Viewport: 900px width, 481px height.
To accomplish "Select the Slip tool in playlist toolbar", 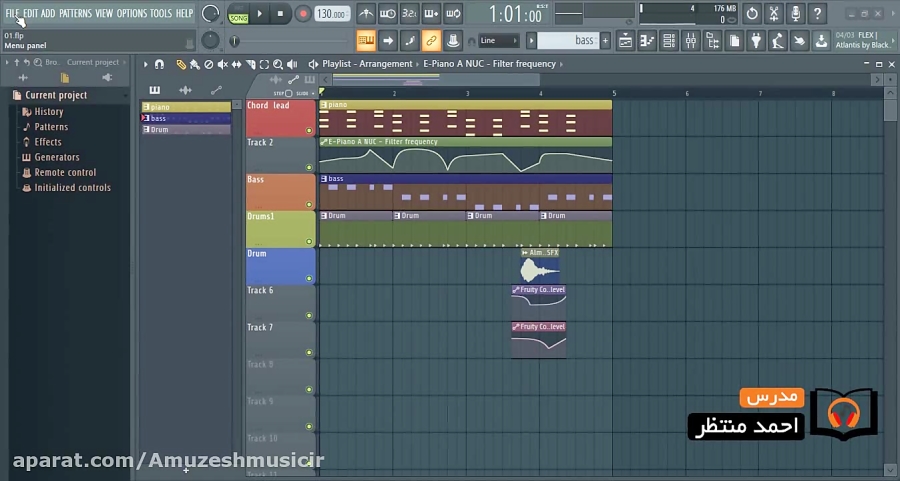I will [236, 65].
